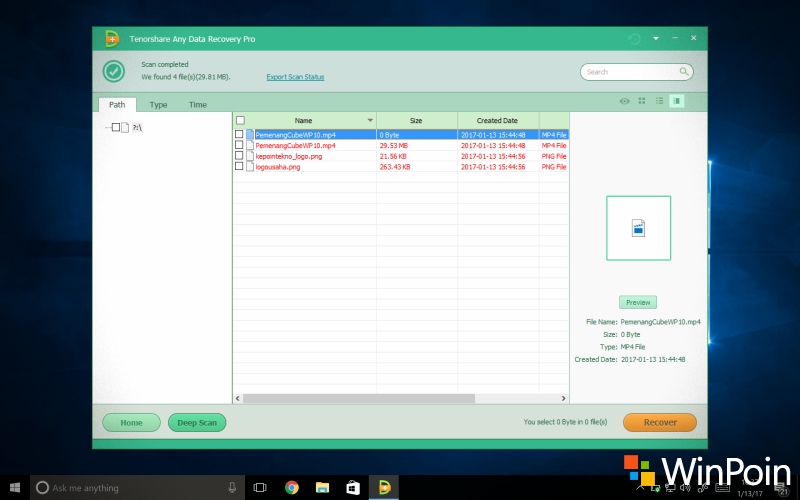800x500 pixels.
Task: Click the drive icon next to ?:\
Action: (125, 127)
